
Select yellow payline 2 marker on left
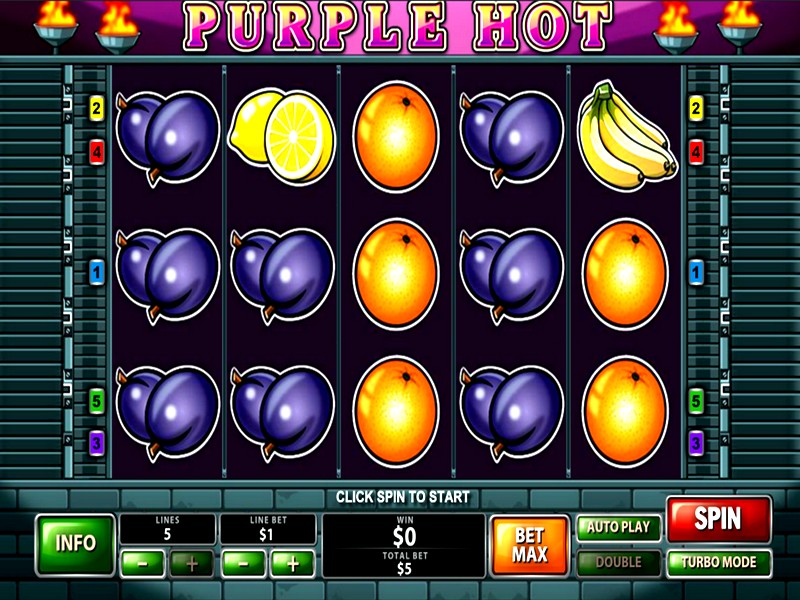96,108
